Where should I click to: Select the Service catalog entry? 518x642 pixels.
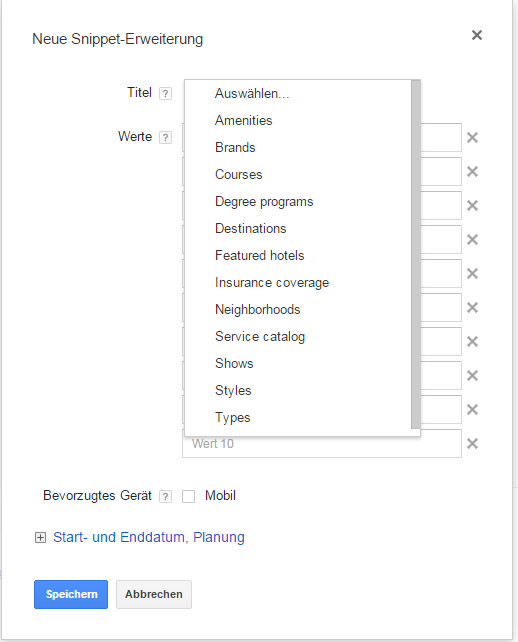[260, 337]
